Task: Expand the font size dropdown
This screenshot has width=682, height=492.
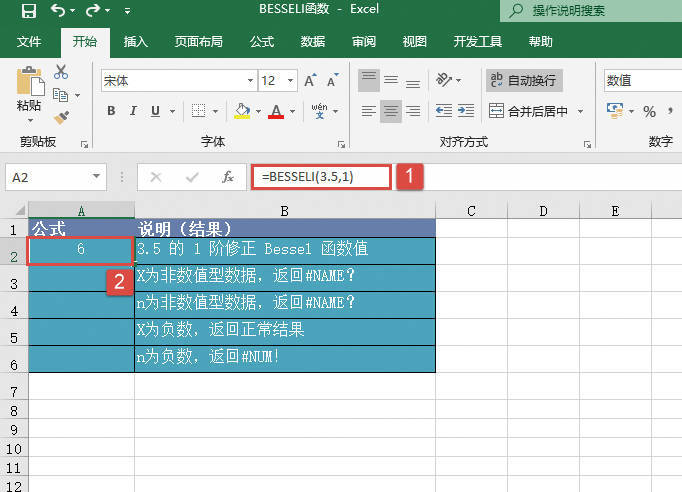Action: [289, 81]
